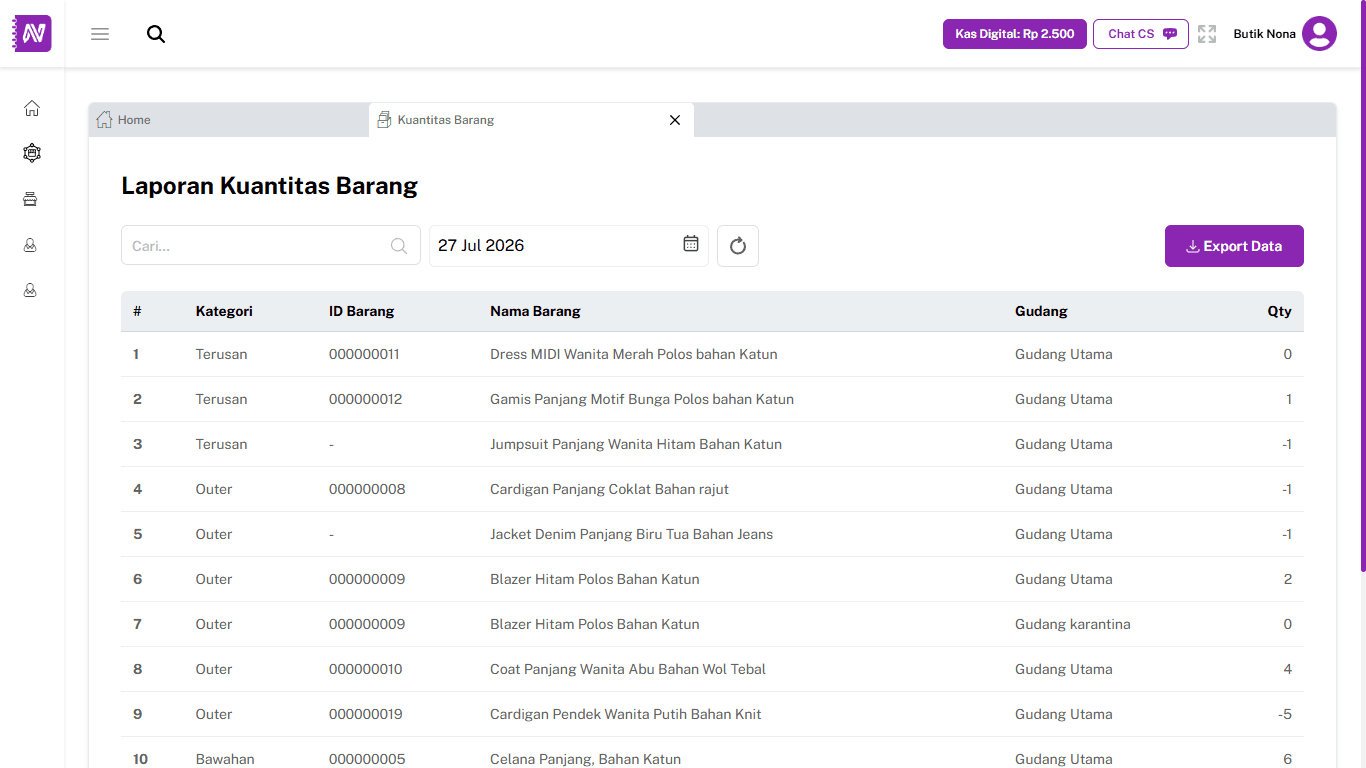This screenshot has height=768, width=1366.
Task: Click Laporan Kuantitas Barang heading
Action: [x=269, y=186]
